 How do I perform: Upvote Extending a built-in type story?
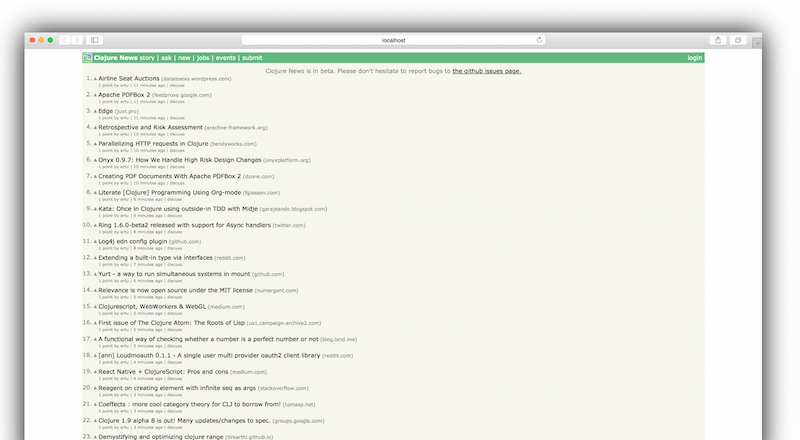click(95, 259)
